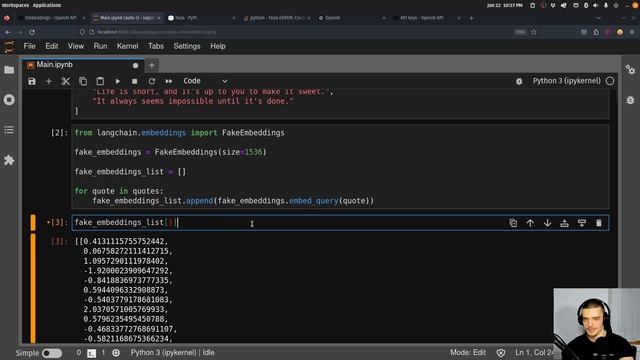Open the View menu
This screenshot has width=640, height=360.
coord(76,46)
